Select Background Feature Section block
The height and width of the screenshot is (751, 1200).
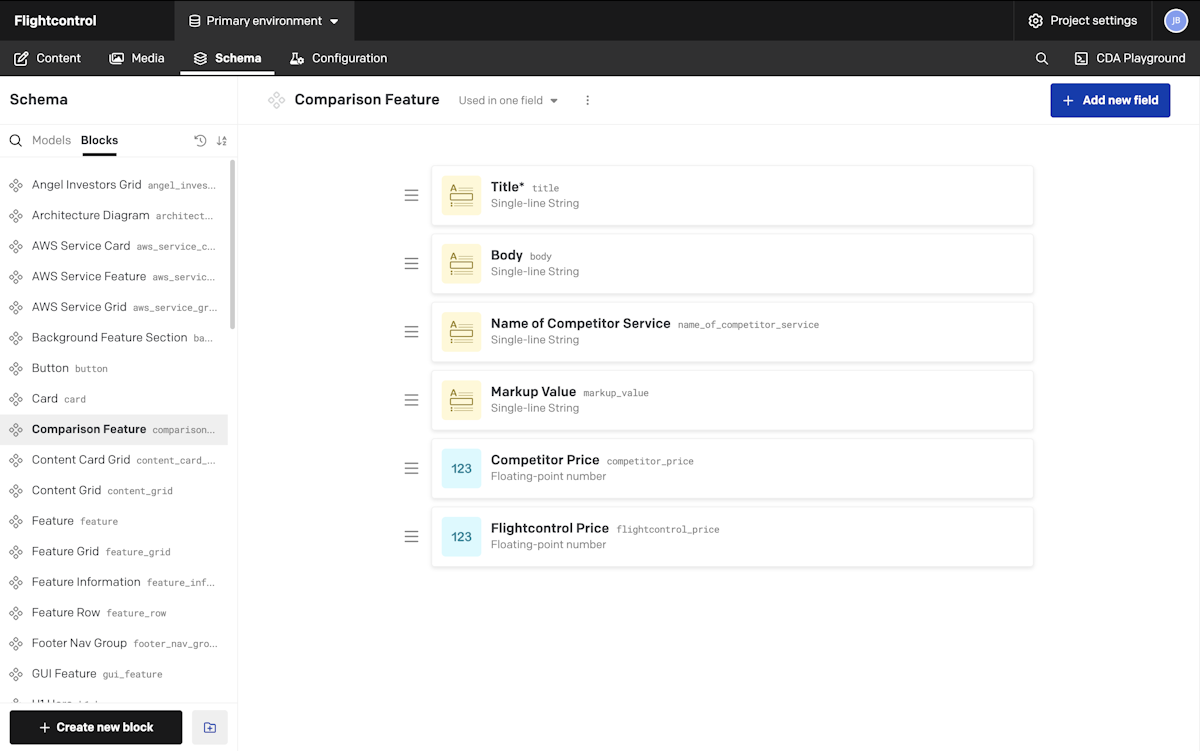pyautogui.click(x=114, y=337)
